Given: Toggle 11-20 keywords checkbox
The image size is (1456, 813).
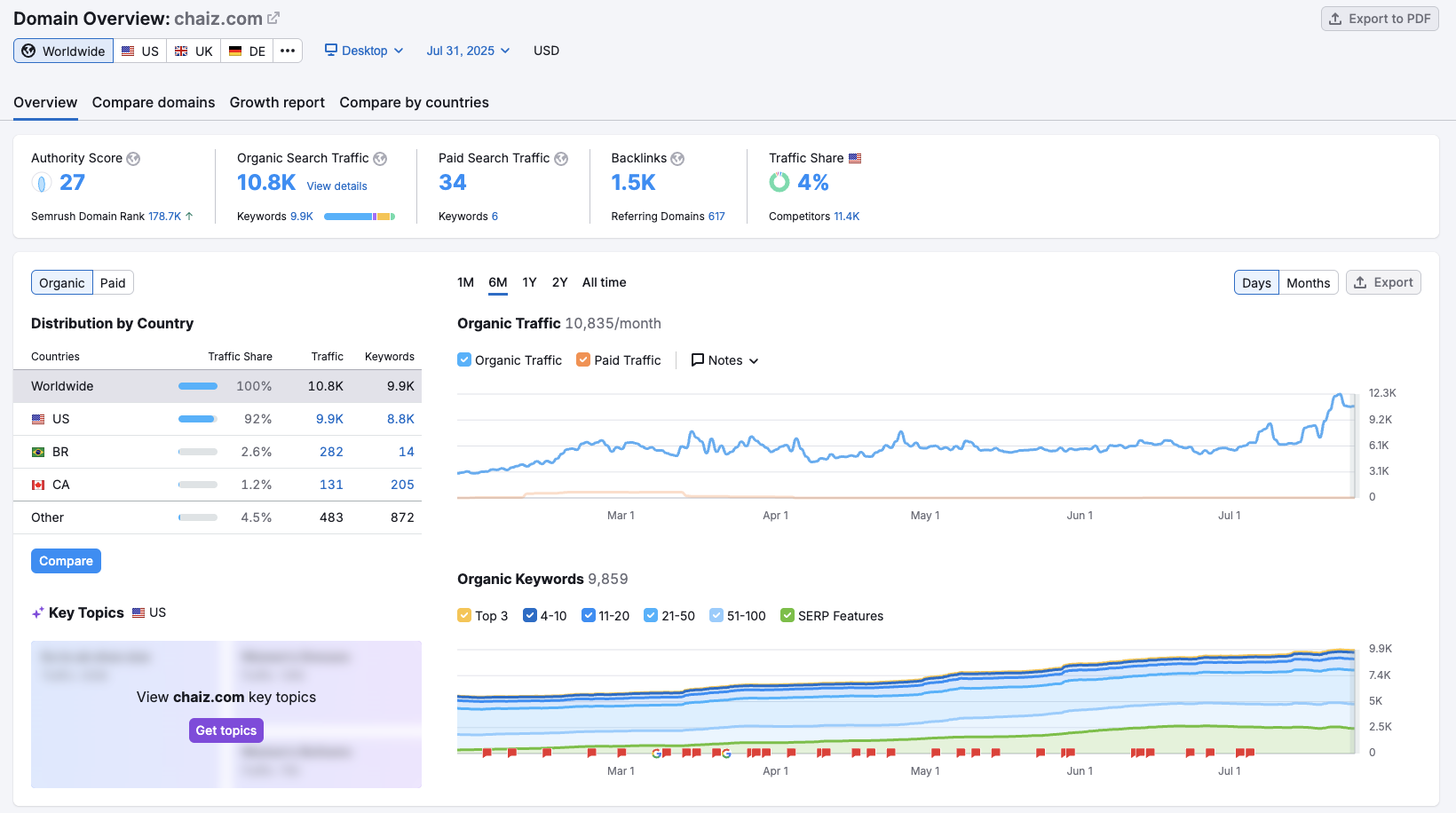Looking at the screenshot, I should [x=588, y=615].
